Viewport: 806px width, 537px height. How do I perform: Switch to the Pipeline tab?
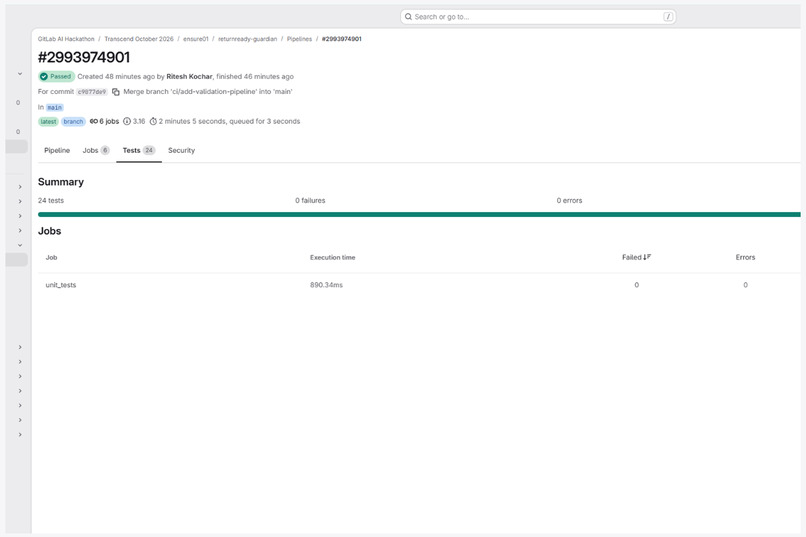pyautogui.click(x=57, y=151)
